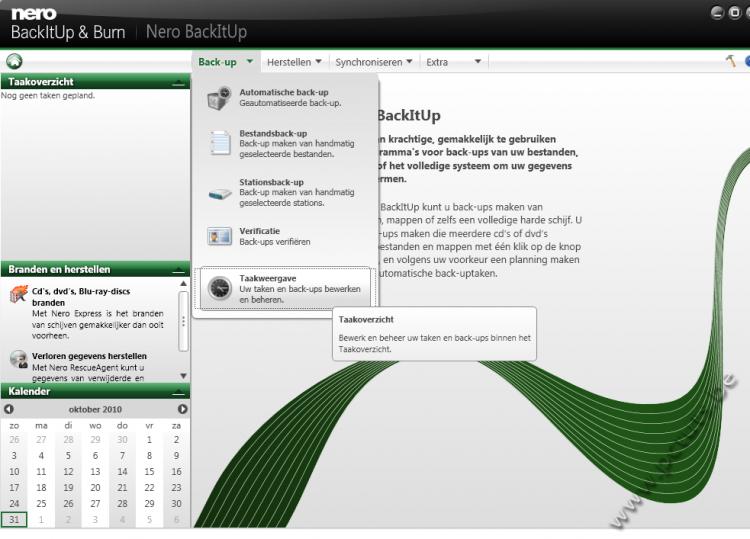Open the Nero RescueAgent recovery icon
This screenshot has width=750, height=539.
(18, 359)
